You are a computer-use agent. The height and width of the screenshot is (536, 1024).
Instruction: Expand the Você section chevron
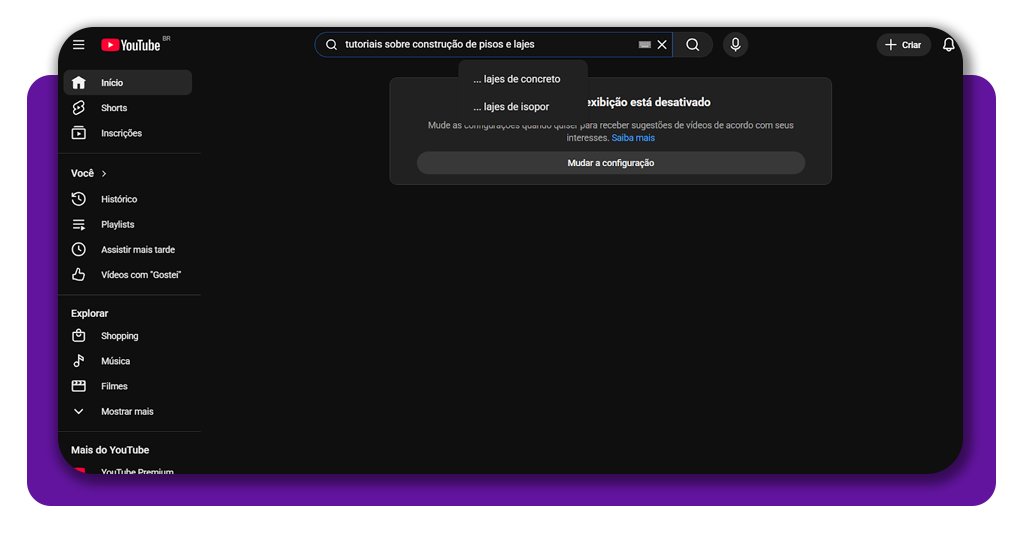(104, 174)
